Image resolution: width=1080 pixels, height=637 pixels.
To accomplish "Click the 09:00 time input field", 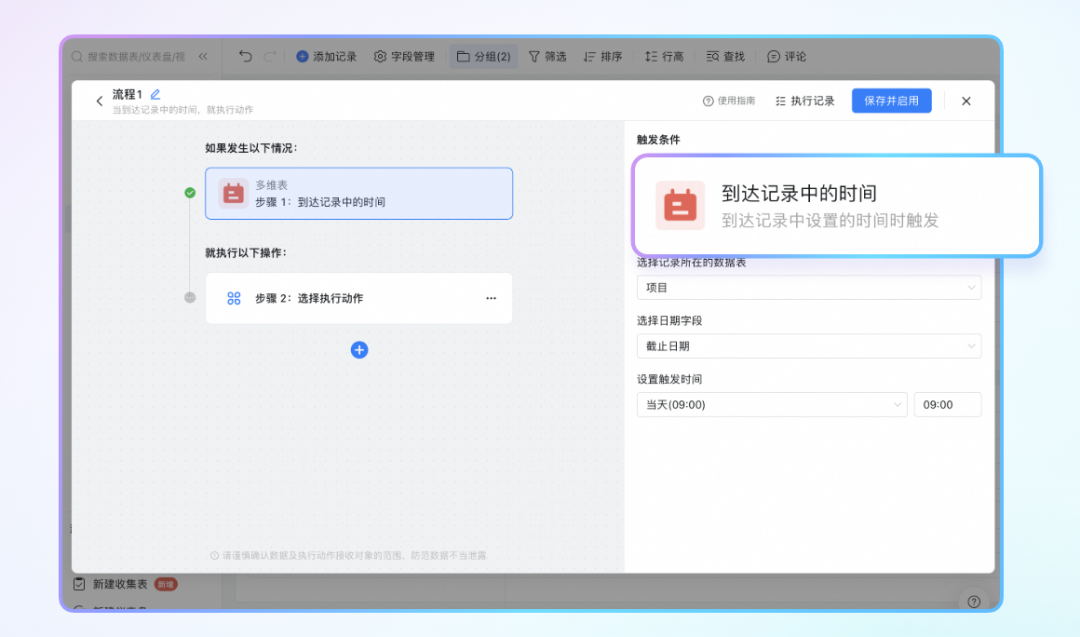I will (x=947, y=405).
